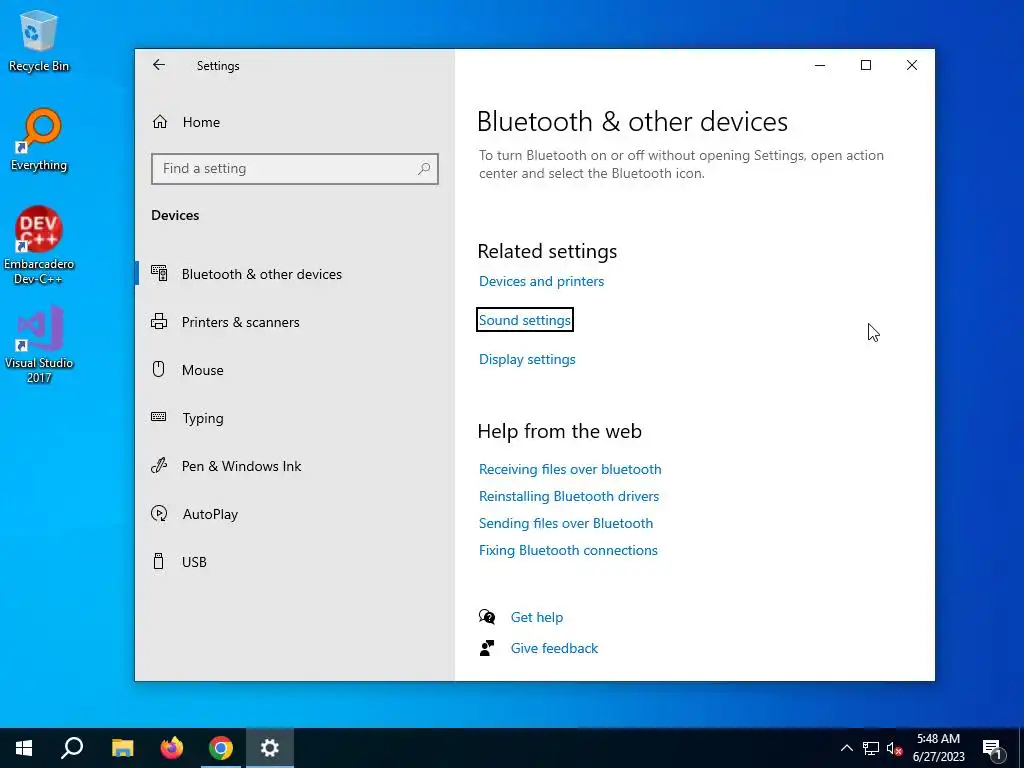Click the Settings gear on the taskbar
The width and height of the screenshot is (1024, 768).
pyautogui.click(x=270, y=748)
